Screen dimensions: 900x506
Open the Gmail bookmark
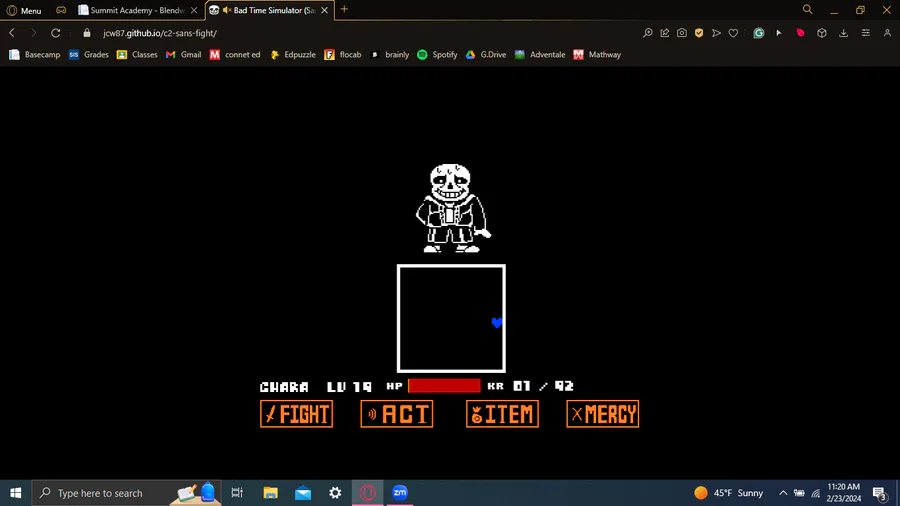tap(184, 55)
